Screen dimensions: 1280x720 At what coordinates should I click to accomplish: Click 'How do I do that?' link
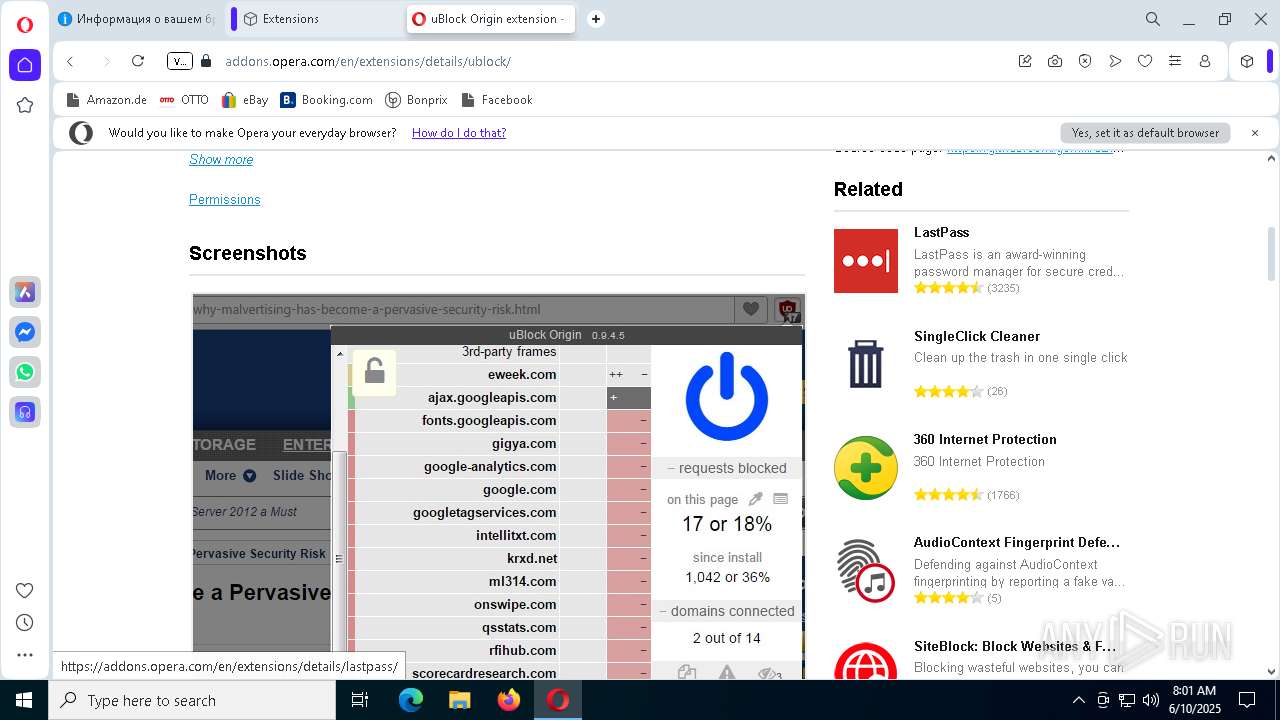click(x=459, y=133)
